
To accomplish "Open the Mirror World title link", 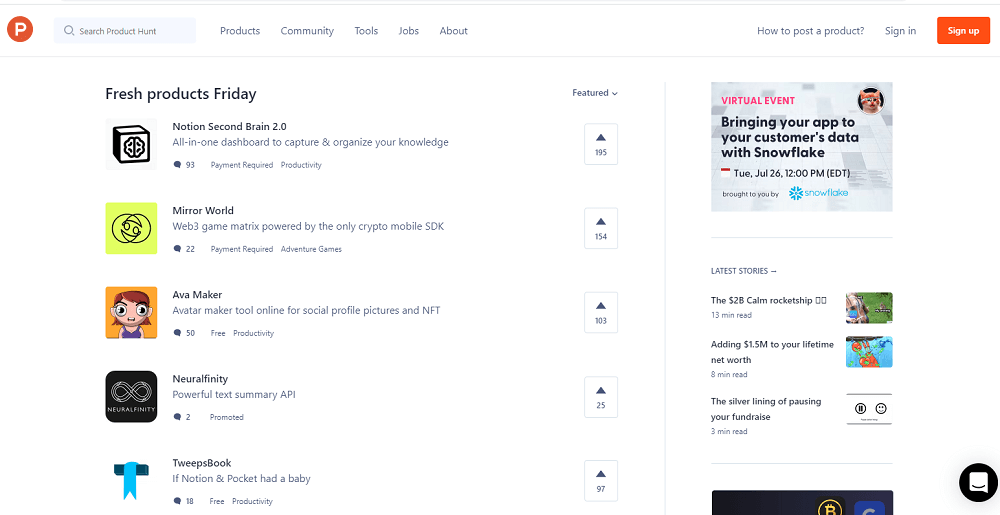I will pos(203,210).
